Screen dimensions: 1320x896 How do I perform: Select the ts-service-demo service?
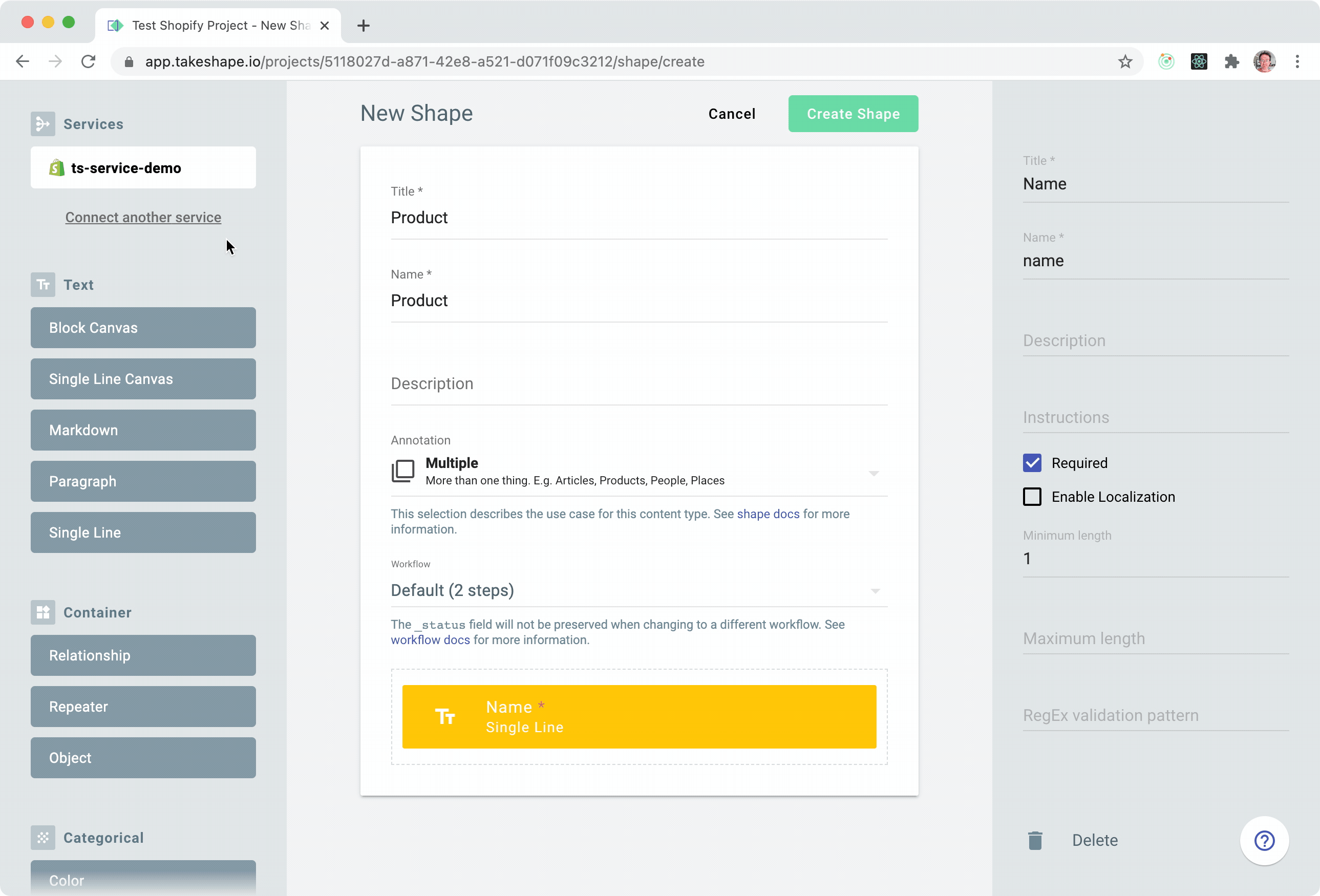point(143,167)
